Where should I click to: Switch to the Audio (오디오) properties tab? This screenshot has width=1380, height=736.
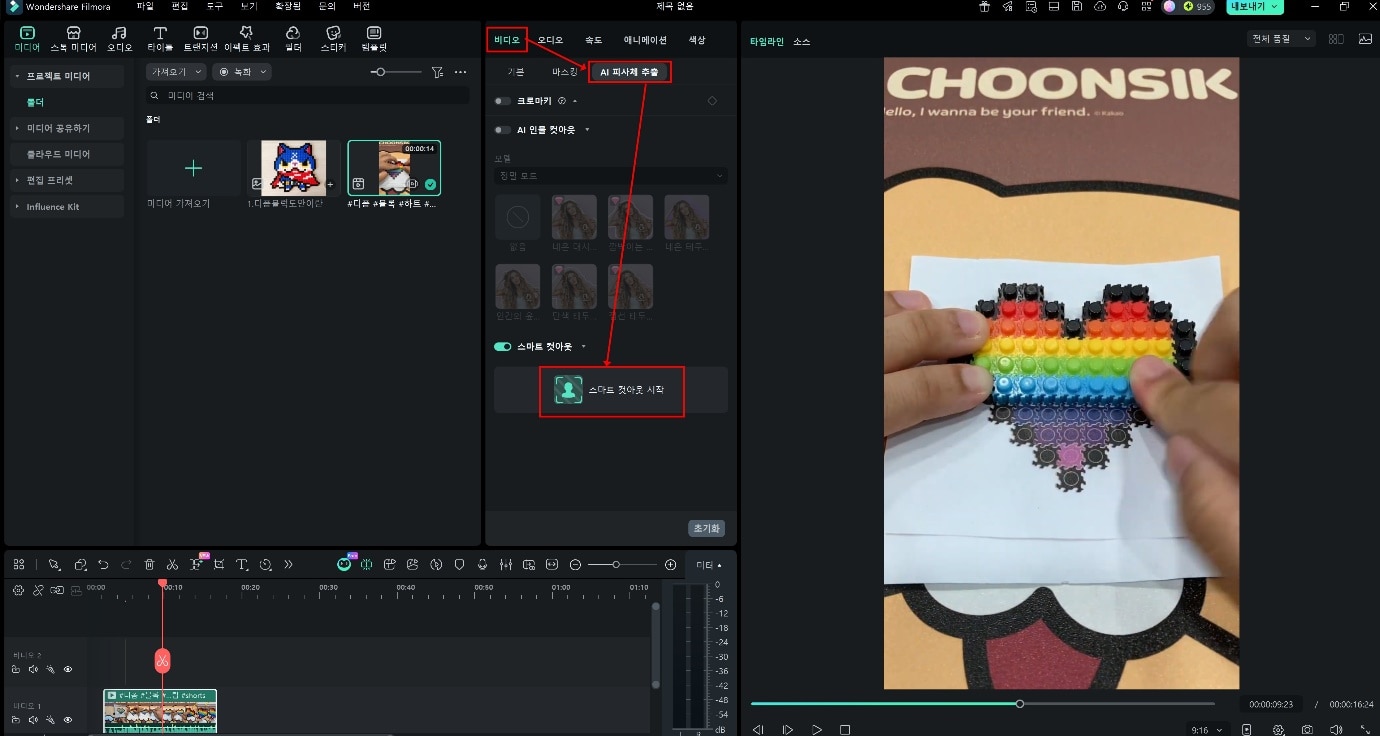coord(550,40)
